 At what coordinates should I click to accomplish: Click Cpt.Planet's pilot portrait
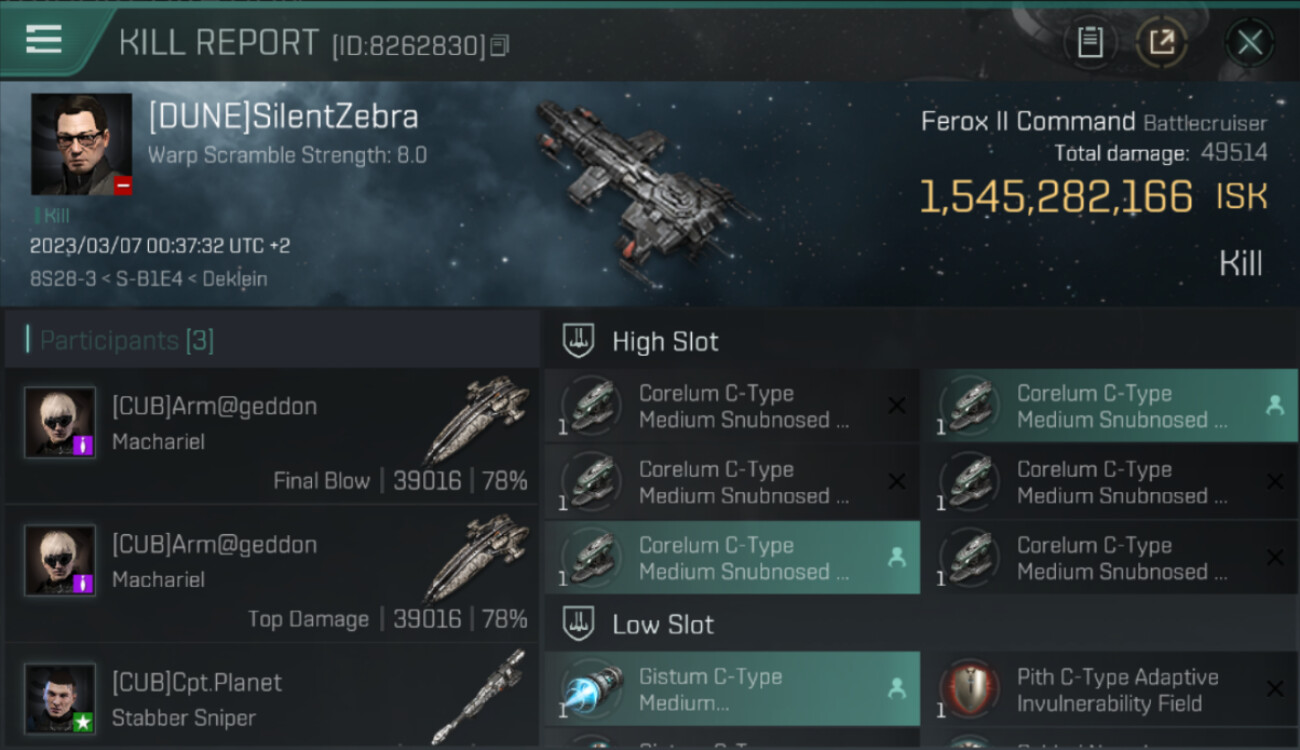[x=60, y=698]
